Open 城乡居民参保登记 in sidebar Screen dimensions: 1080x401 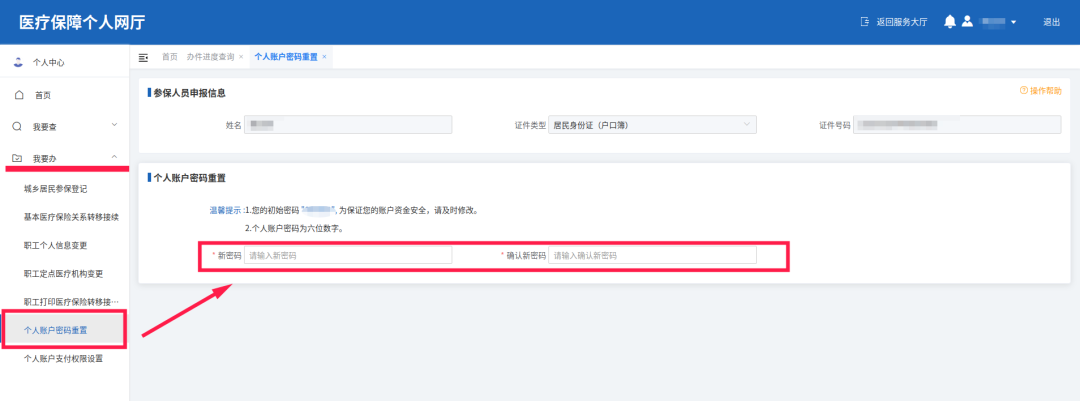tap(57, 188)
